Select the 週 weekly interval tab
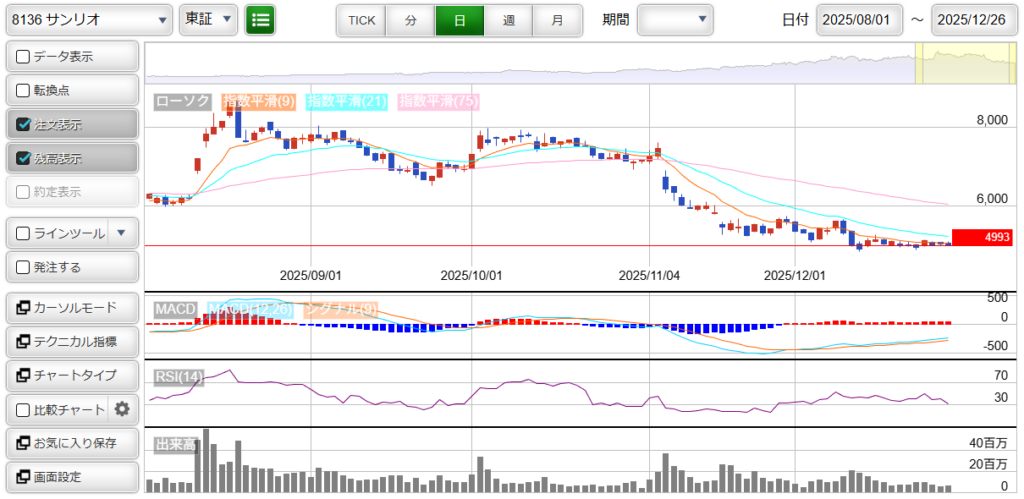The width and height of the screenshot is (1024, 499). [x=508, y=20]
